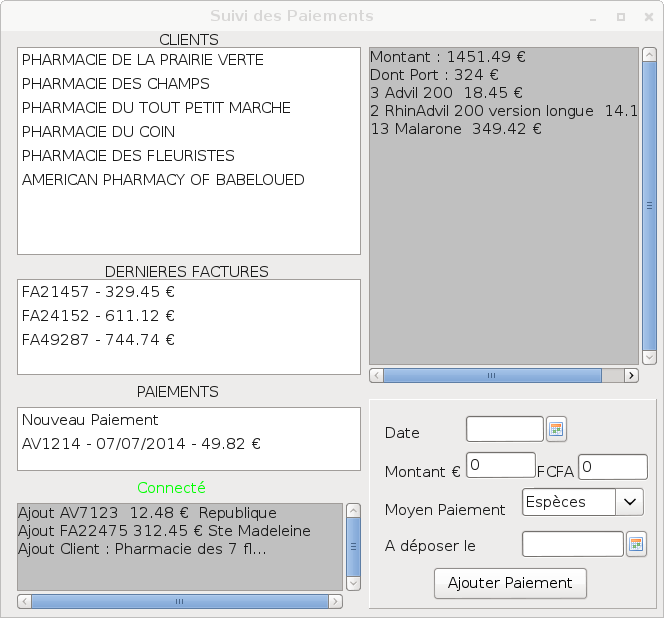Image resolution: width=664 pixels, height=618 pixels.
Task: Select client PHARMACIE DU TOUT PETIT MARCHE
Action: click(189, 108)
